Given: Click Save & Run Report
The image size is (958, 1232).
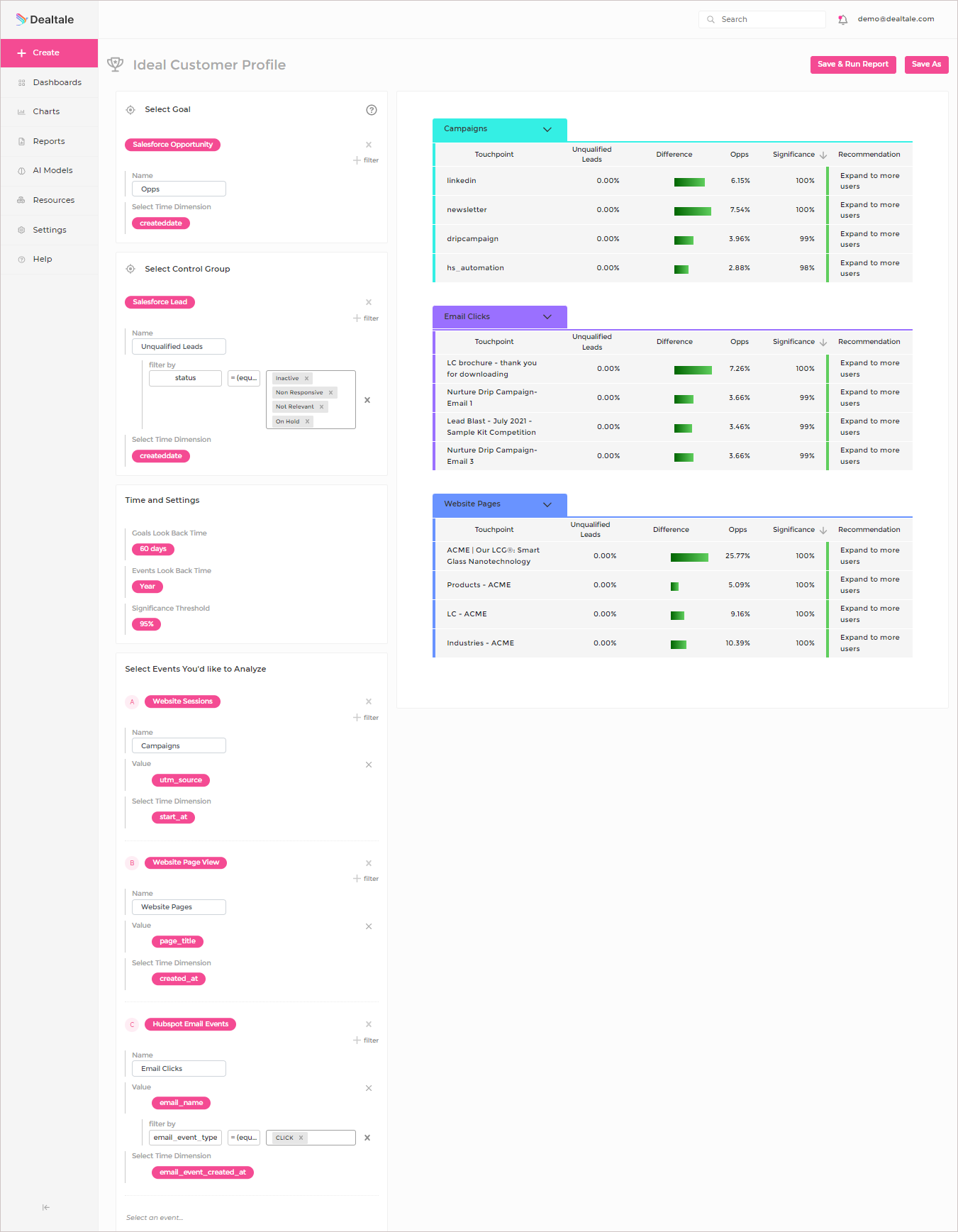Looking at the screenshot, I should (x=853, y=65).
